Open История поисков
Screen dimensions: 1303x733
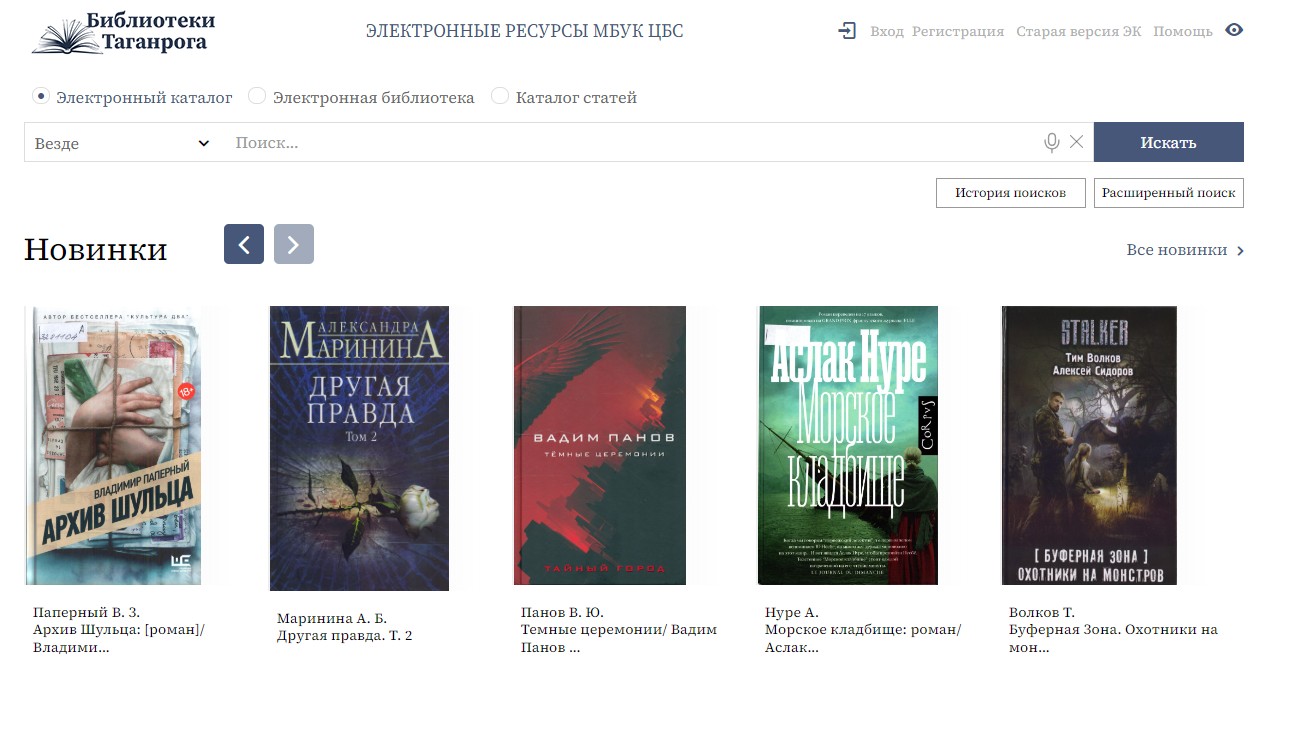point(1010,193)
